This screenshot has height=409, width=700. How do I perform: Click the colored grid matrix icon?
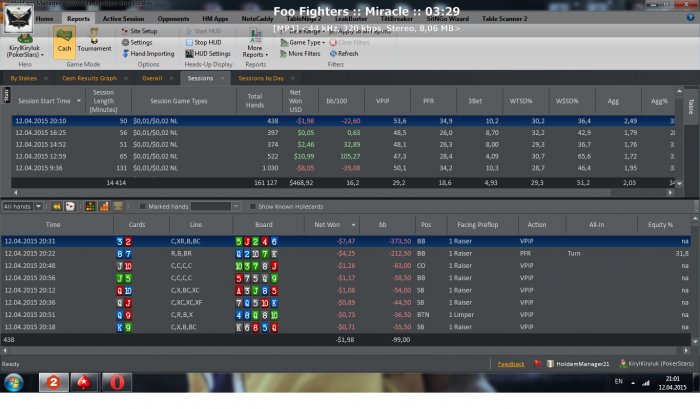coord(90,206)
